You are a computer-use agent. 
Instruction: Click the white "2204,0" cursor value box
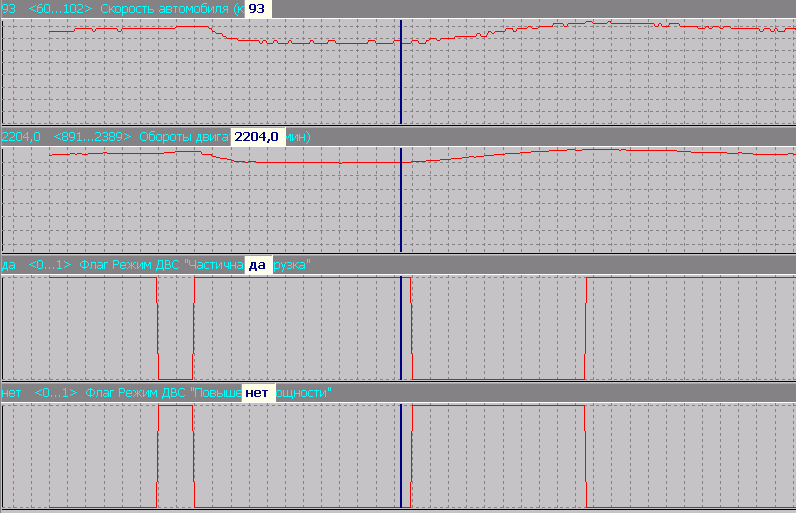pyautogui.click(x=258, y=136)
